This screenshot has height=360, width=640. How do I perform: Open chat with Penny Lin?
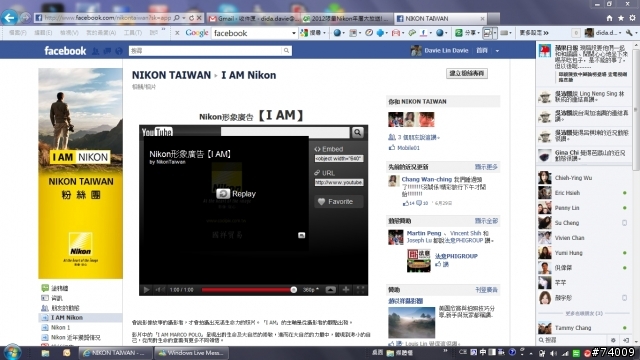coord(584,208)
